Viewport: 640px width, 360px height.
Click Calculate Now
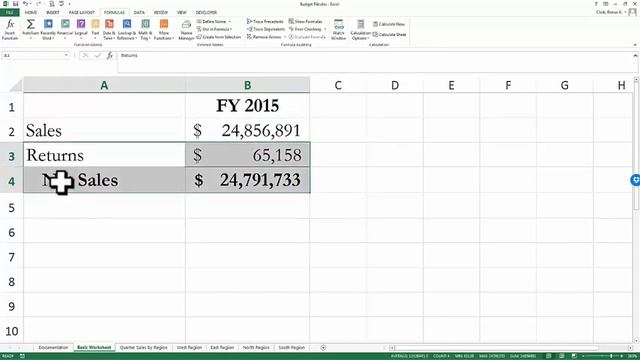click(389, 24)
